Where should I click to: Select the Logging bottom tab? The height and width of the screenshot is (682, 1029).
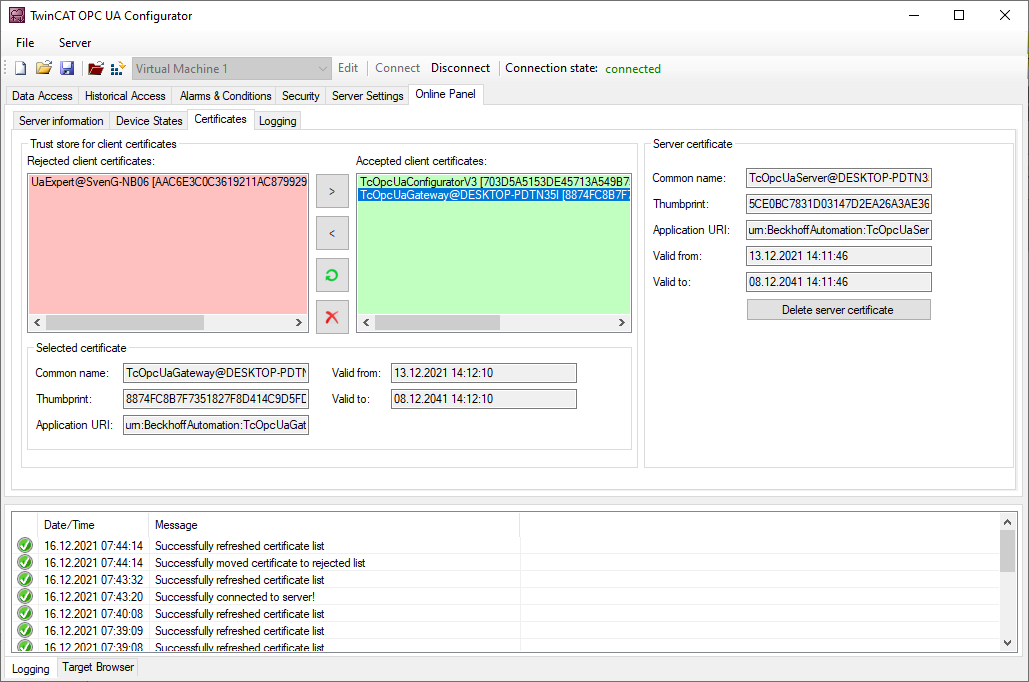[x=30, y=668]
